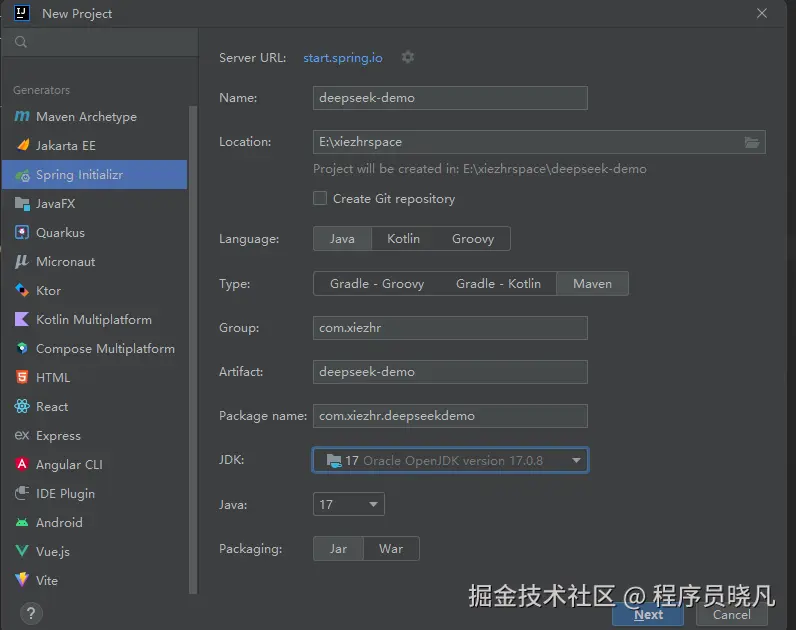Click the Angular CLI icon

click(22, 464)
